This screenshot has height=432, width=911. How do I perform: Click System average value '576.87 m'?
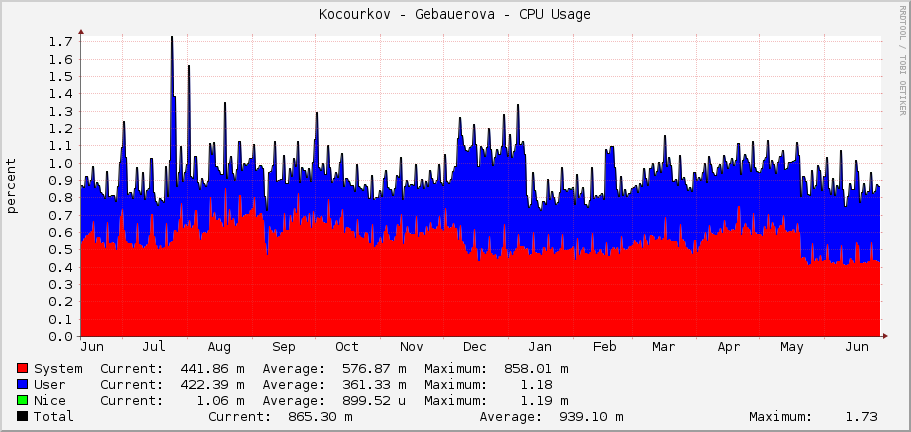374,369
